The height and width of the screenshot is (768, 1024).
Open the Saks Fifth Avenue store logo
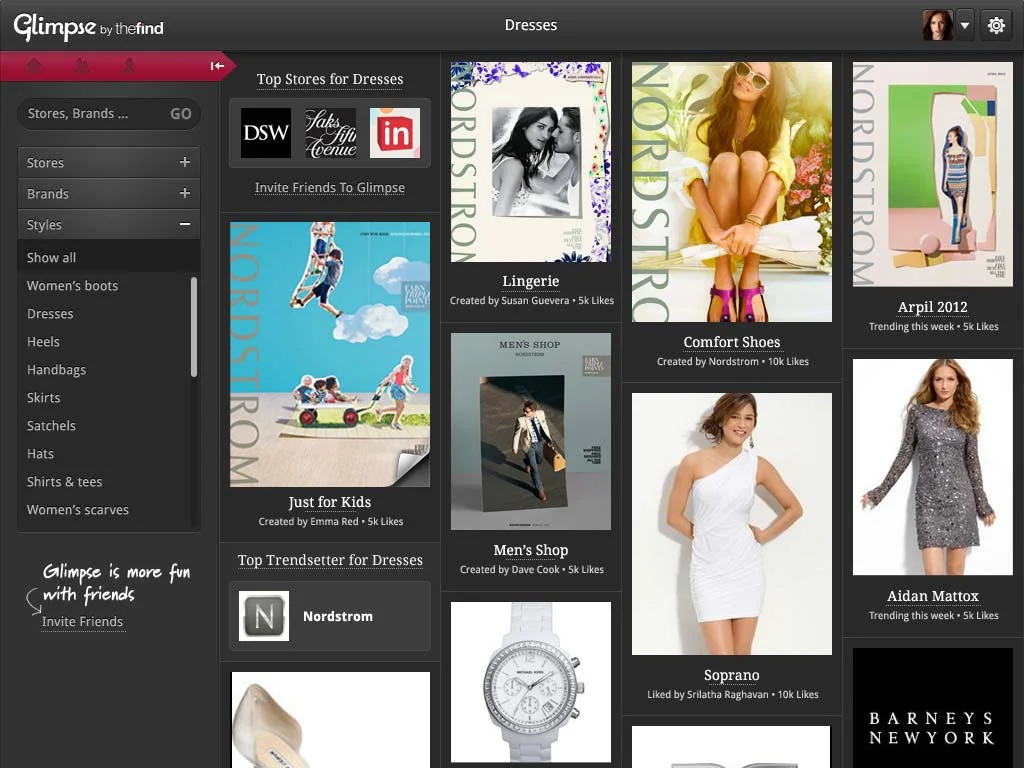coord(330,133)
